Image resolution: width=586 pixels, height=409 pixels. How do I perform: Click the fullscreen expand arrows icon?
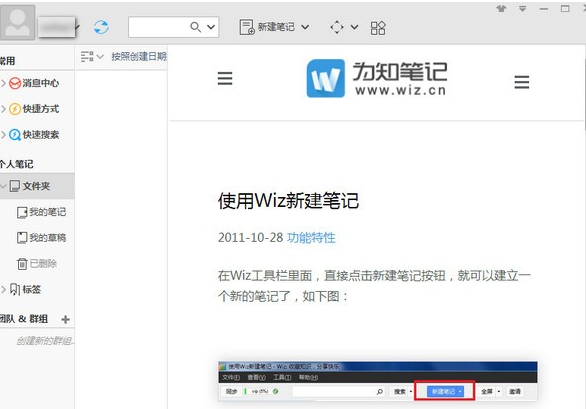coord(337,27)
